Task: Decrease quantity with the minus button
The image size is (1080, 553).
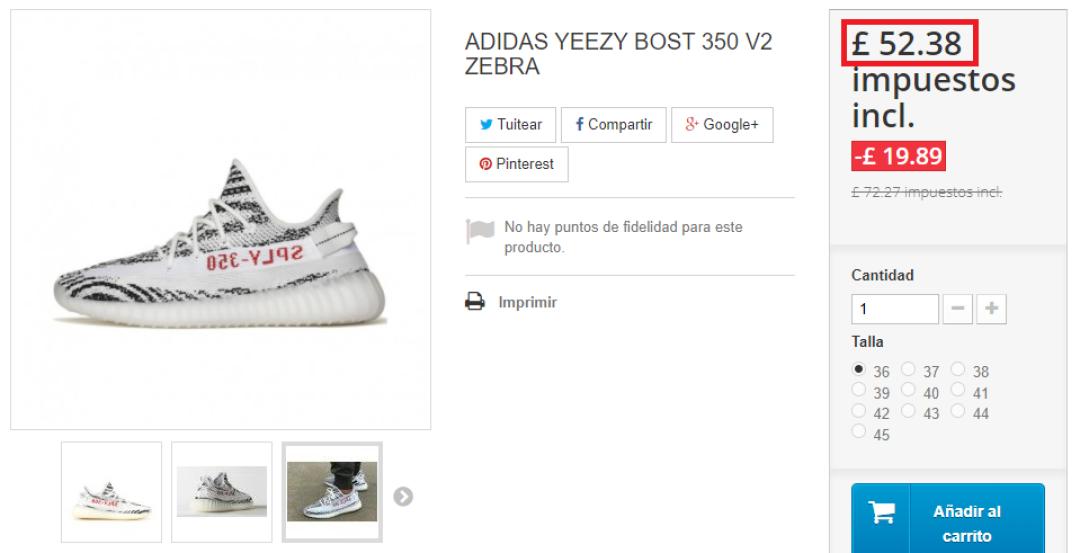Action: [x=957, y=309]
